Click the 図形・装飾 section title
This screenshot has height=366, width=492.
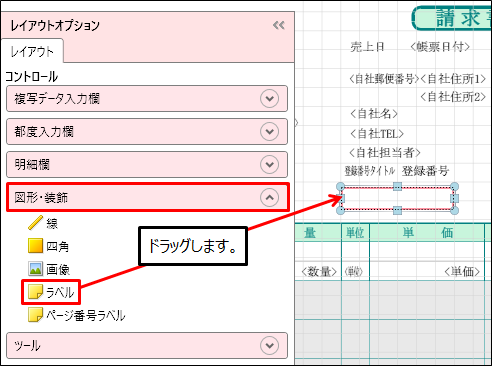(x=41, y=198)
